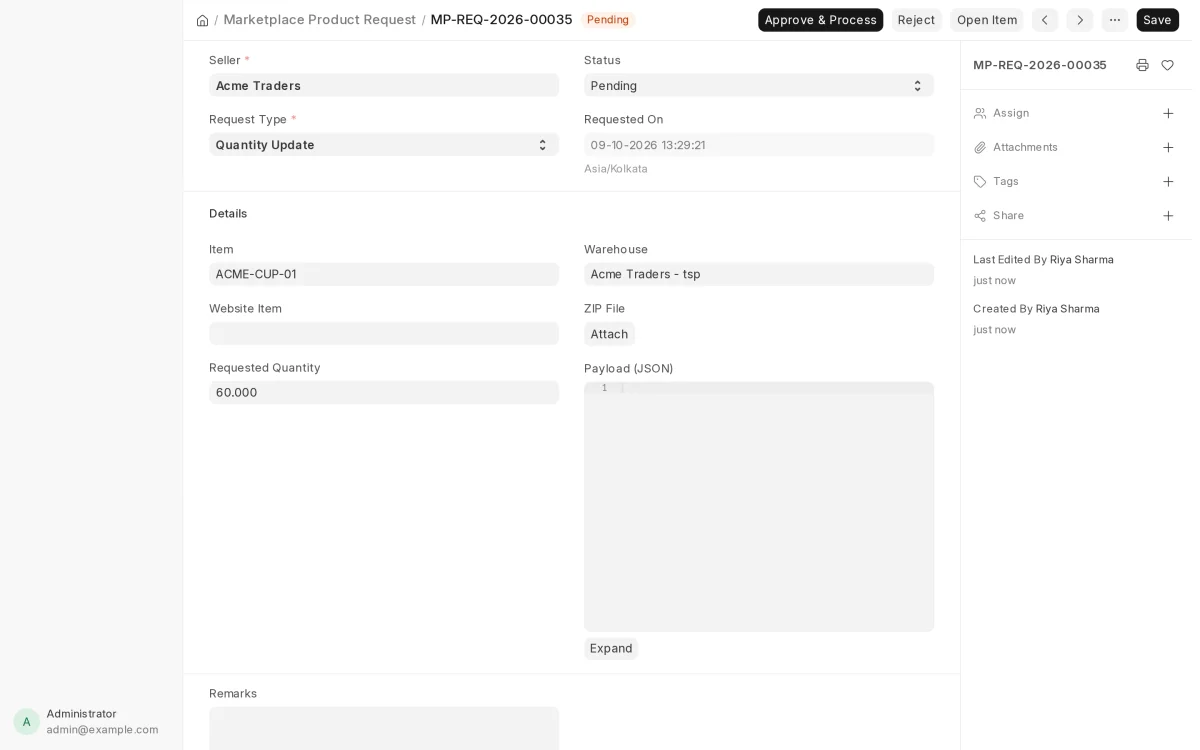Go to the home icon in breadcrumb
The image size is (1200, 750).
[202, 20]
